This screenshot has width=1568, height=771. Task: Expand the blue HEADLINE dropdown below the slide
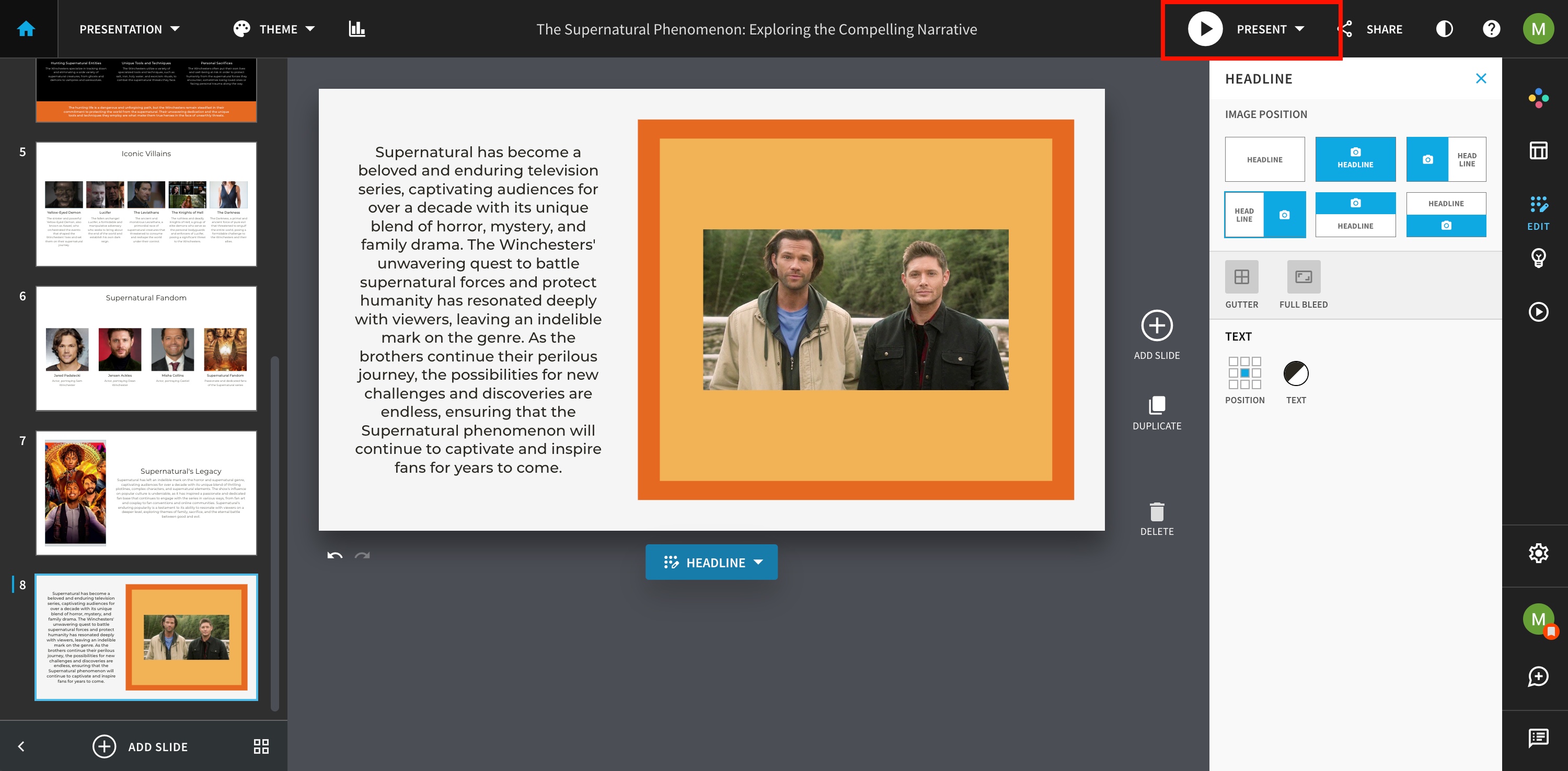tap(711, 562)
